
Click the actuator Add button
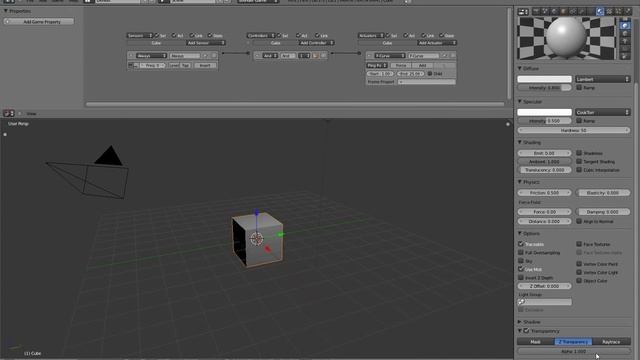click(422, 65)
